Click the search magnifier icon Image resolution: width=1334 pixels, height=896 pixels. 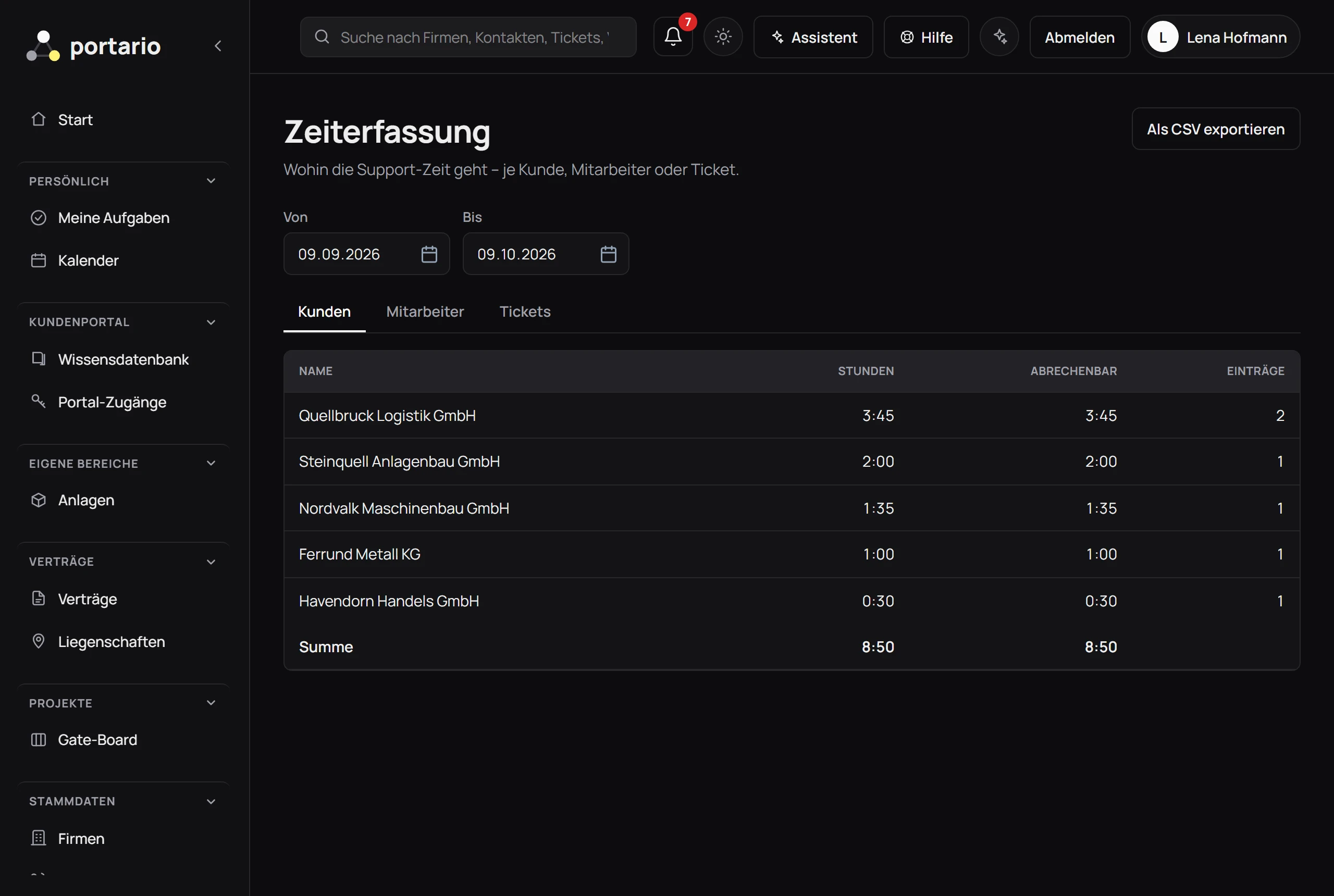click(322, 37)
